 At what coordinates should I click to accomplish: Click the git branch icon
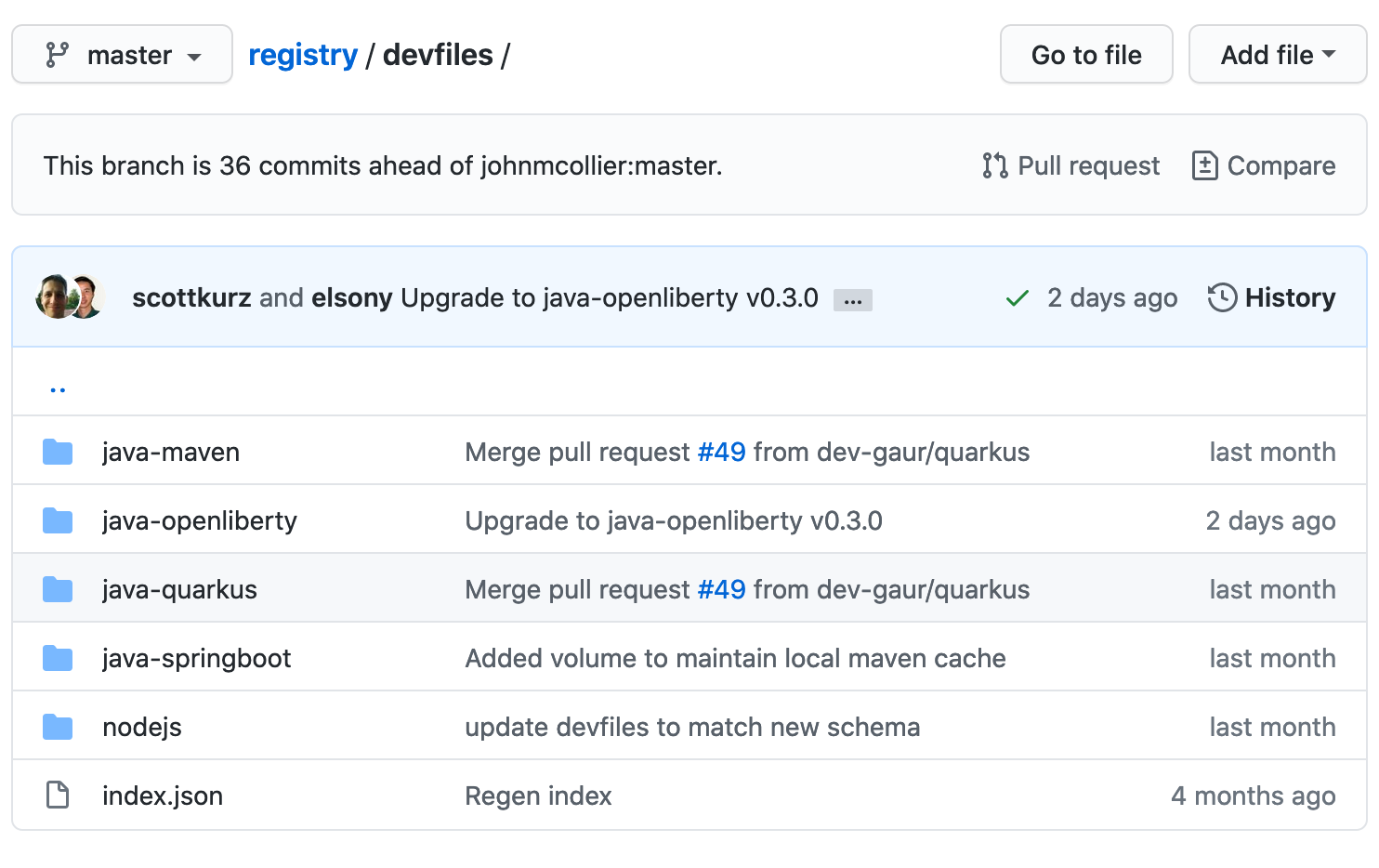pyautogui.click(x=57, y=55)
